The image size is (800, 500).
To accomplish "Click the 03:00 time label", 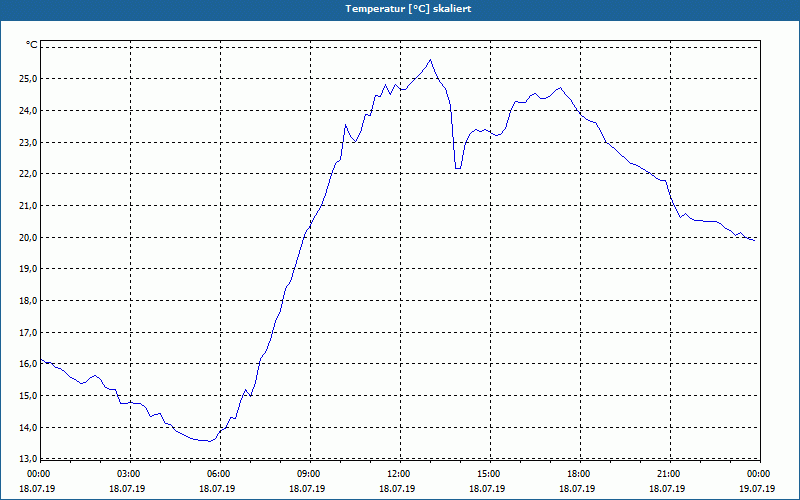I will (131, 474).
